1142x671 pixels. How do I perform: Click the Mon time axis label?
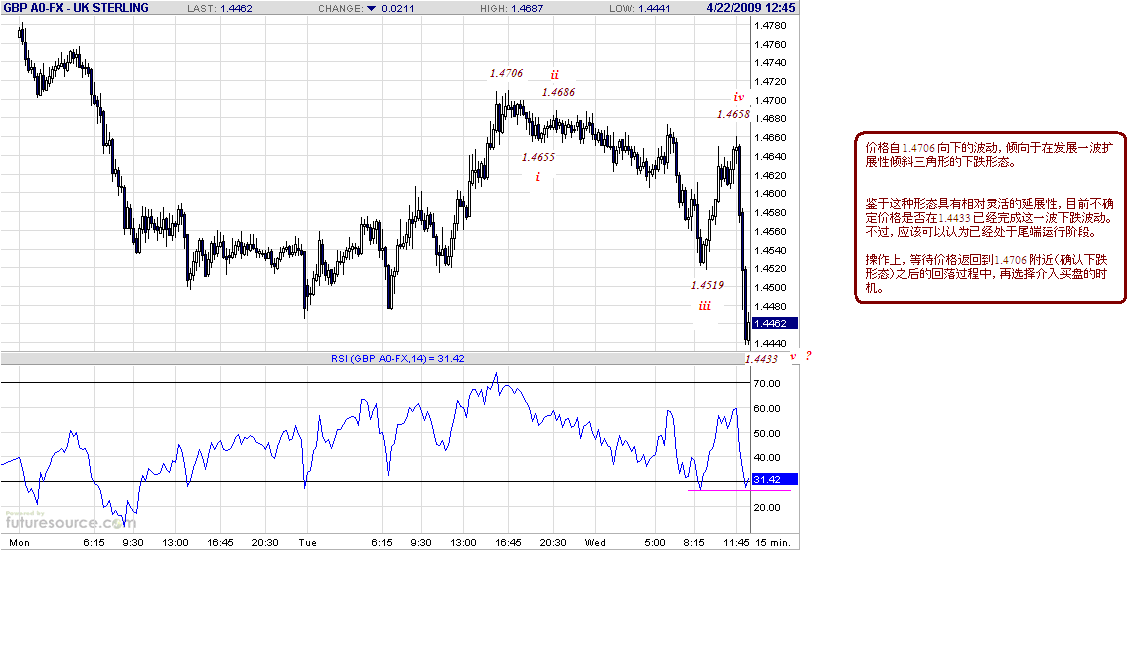pyautogui.click(x=20, y=543)
